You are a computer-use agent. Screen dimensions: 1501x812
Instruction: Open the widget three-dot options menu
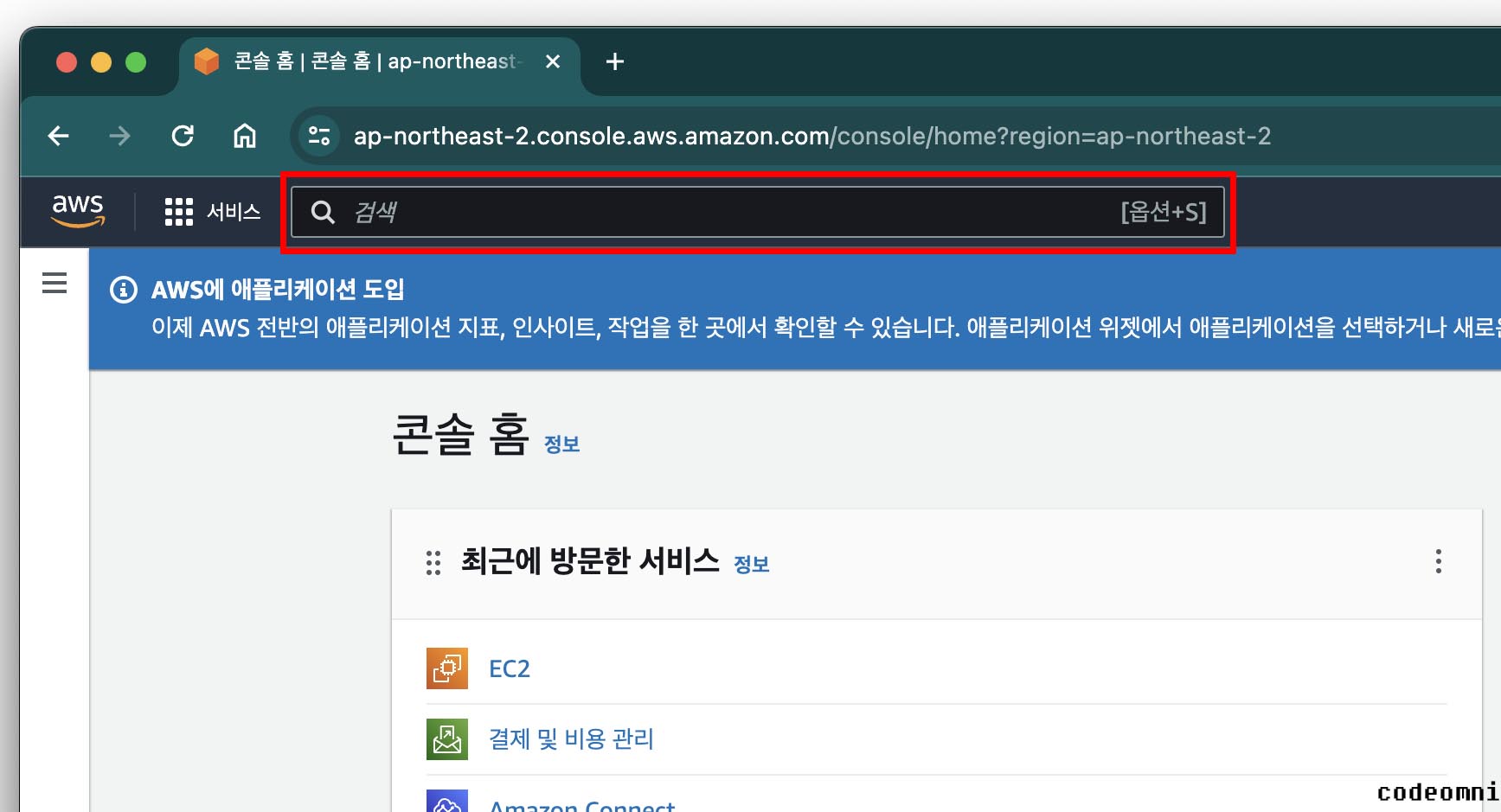[1439, 561]
